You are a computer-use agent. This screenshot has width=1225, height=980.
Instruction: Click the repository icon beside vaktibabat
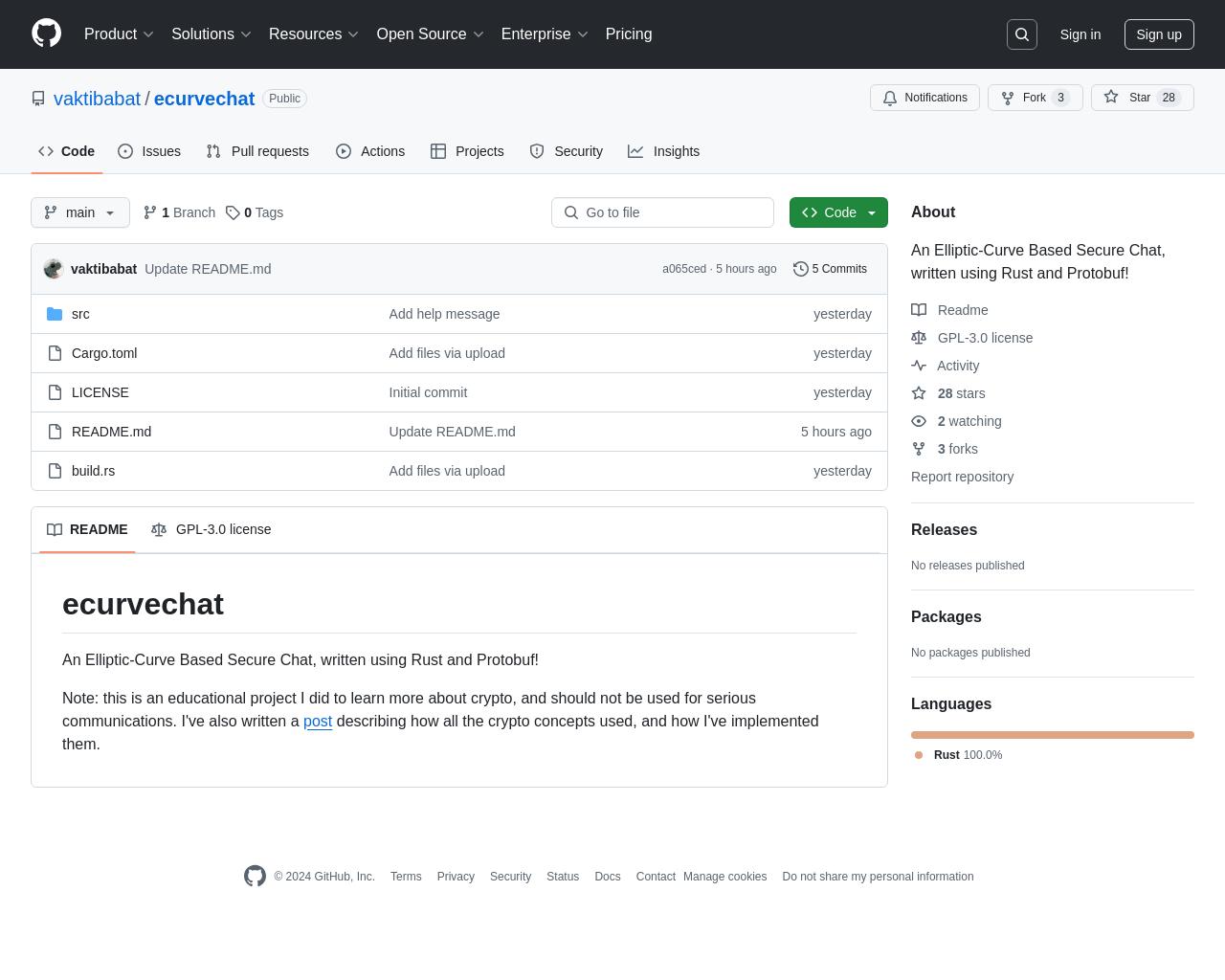pos(38,99)
